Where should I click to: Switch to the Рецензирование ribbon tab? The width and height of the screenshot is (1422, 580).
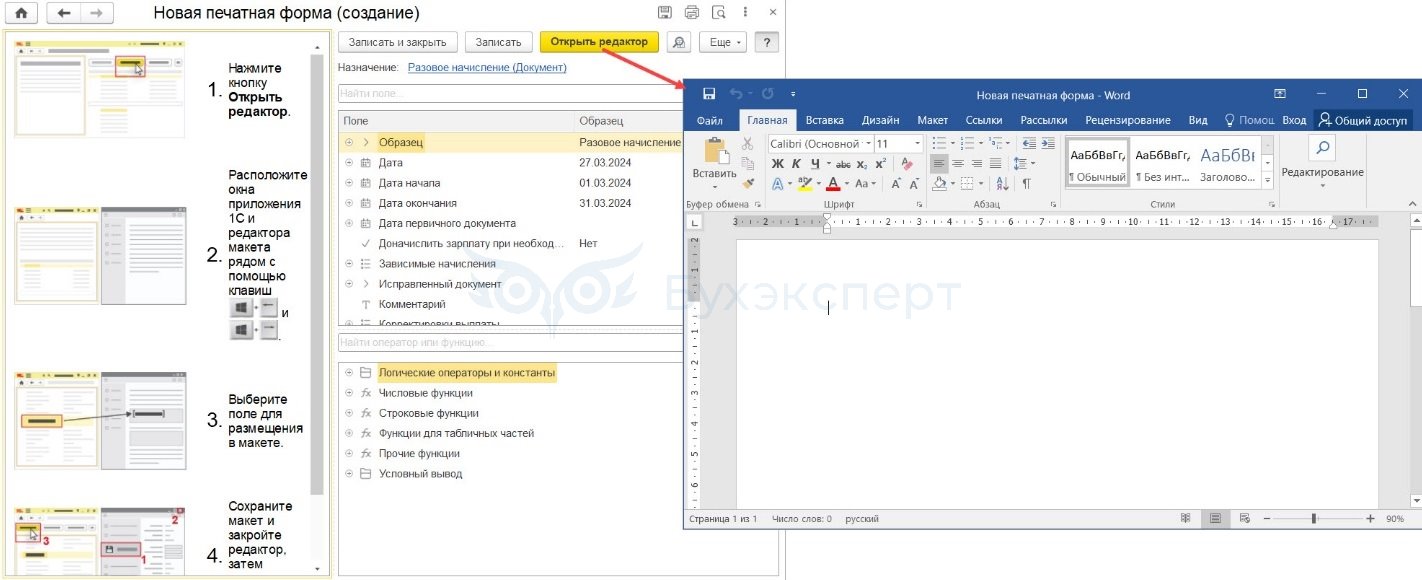1127,121
